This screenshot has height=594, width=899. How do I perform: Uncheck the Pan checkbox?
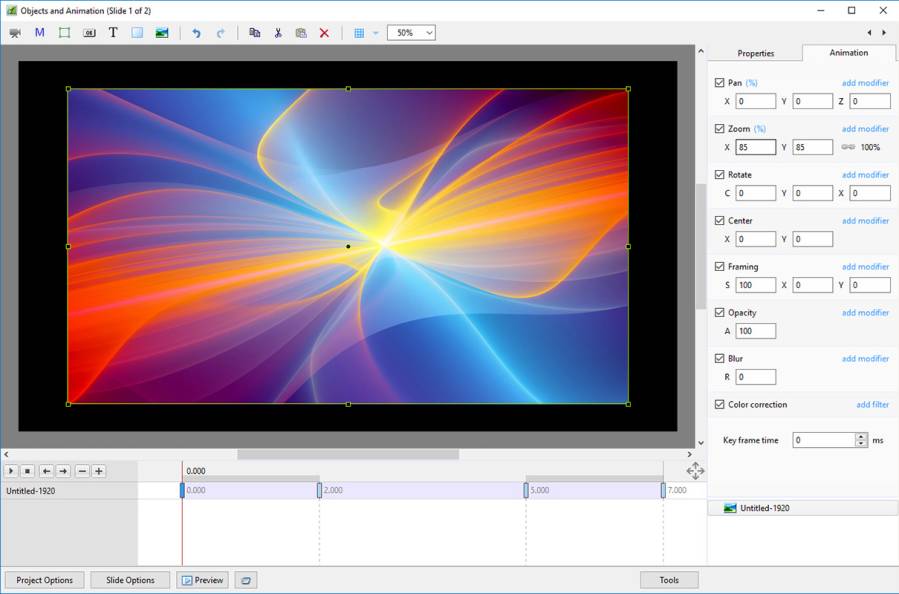point(720,83)
